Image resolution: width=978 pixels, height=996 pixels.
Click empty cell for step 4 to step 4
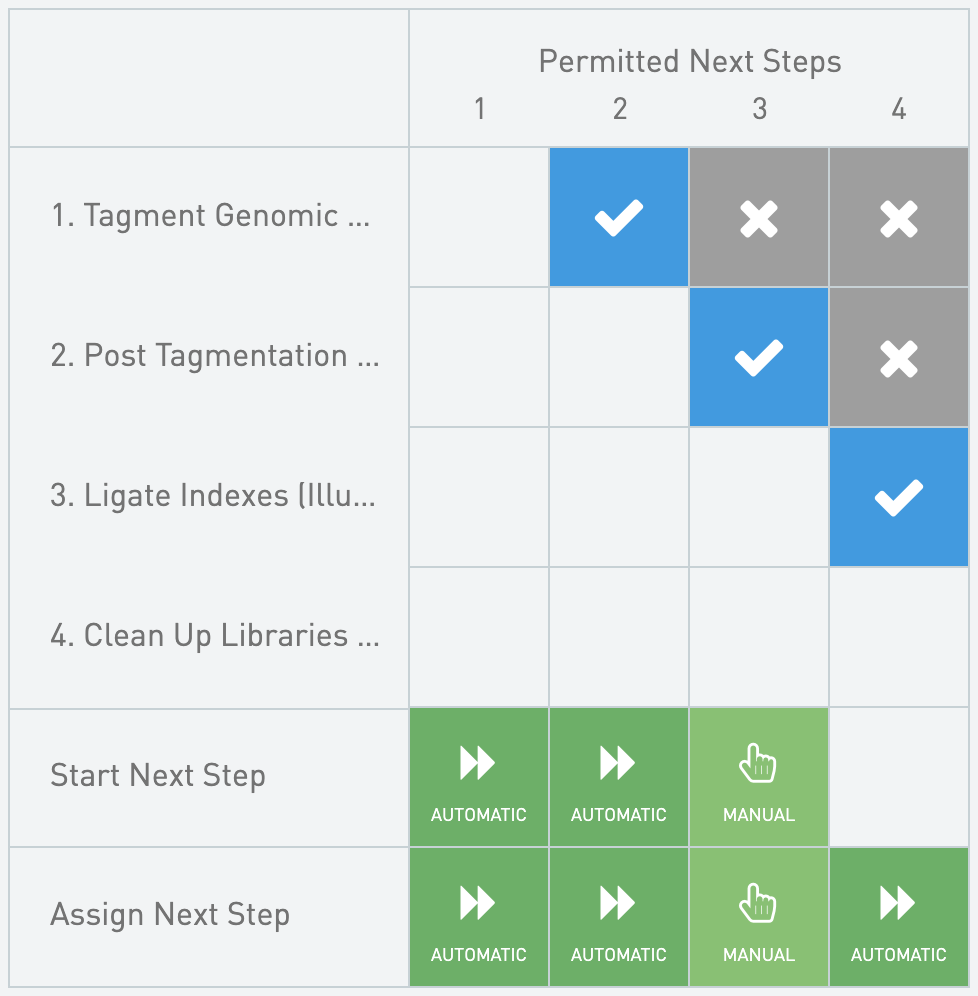tap(899, 637)
